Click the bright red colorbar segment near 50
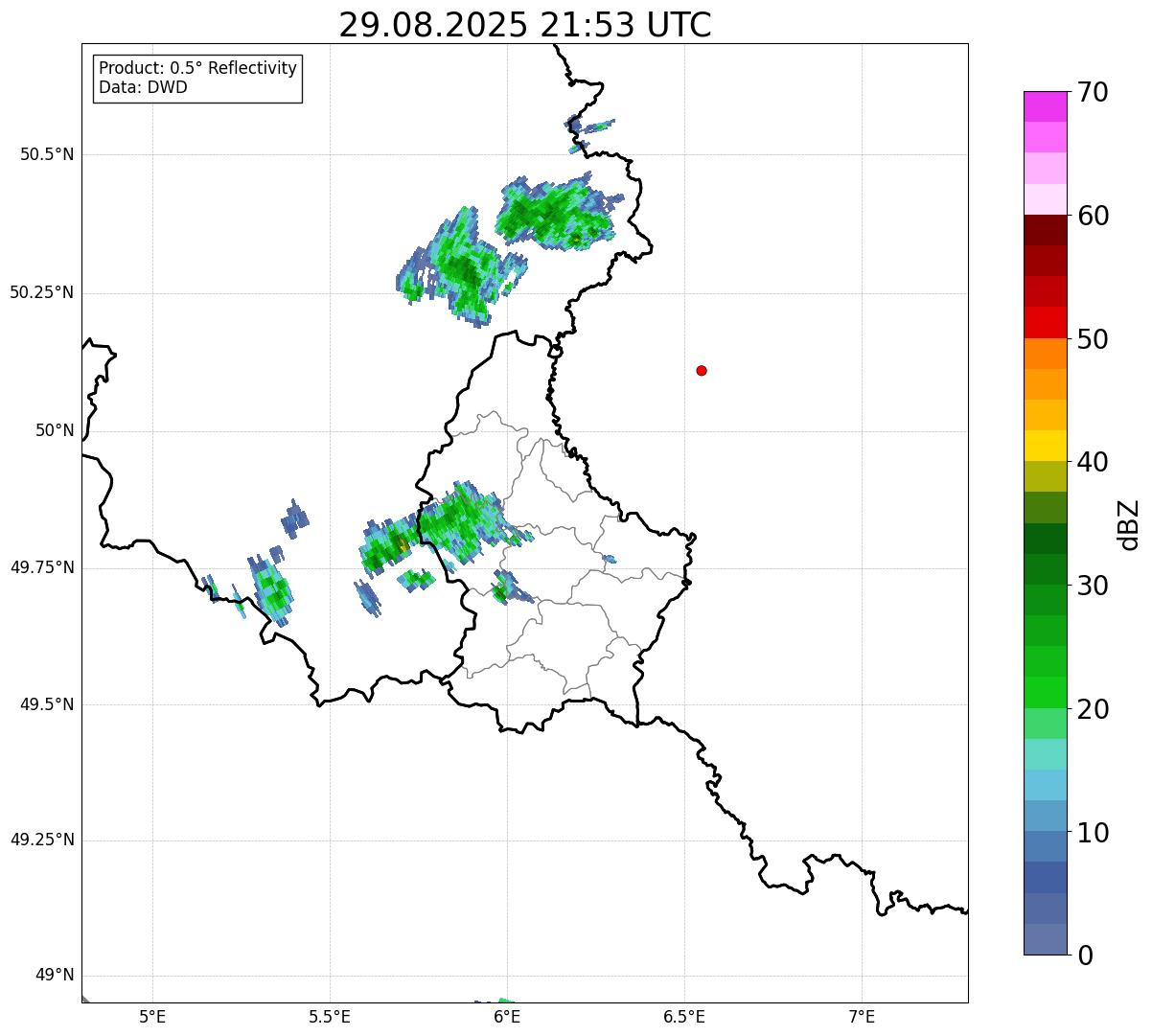This screenshot has height=1036, width=1152. coord(1046,323)
